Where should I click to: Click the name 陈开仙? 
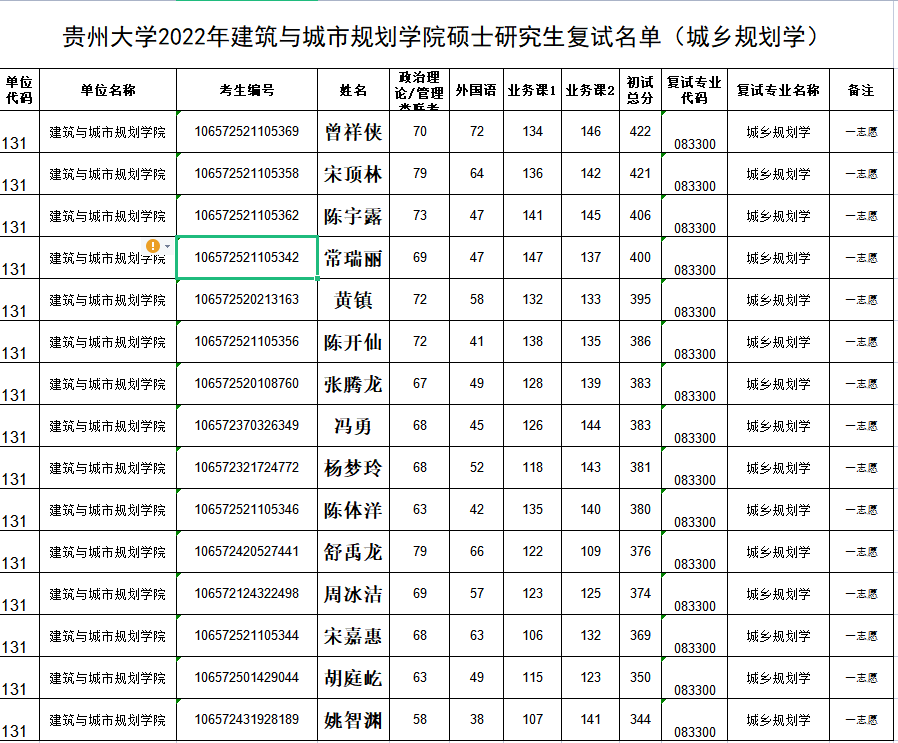353,342
